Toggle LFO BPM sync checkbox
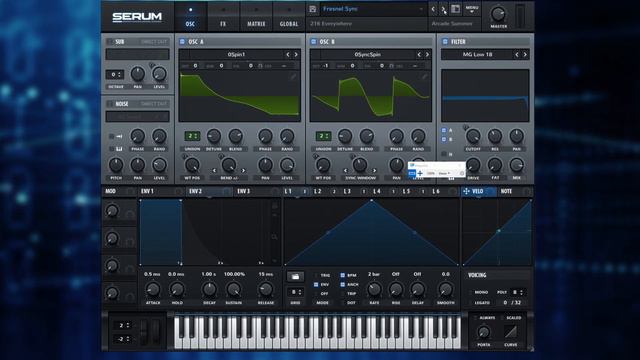Screen dimensions: 640x360 pos(342,275)
